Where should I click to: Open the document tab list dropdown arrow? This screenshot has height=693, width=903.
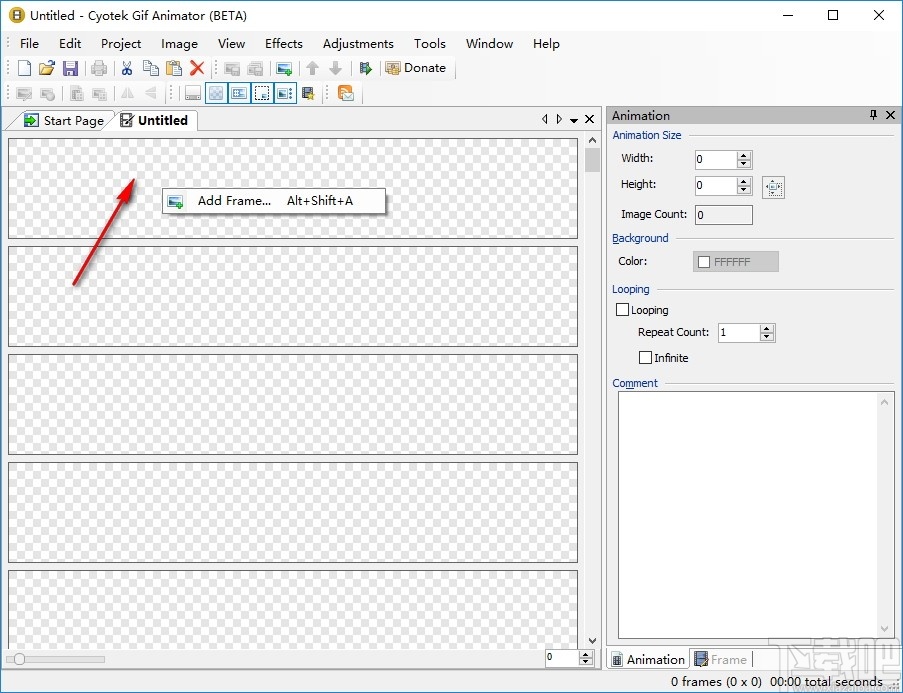[x=574, y=120]
